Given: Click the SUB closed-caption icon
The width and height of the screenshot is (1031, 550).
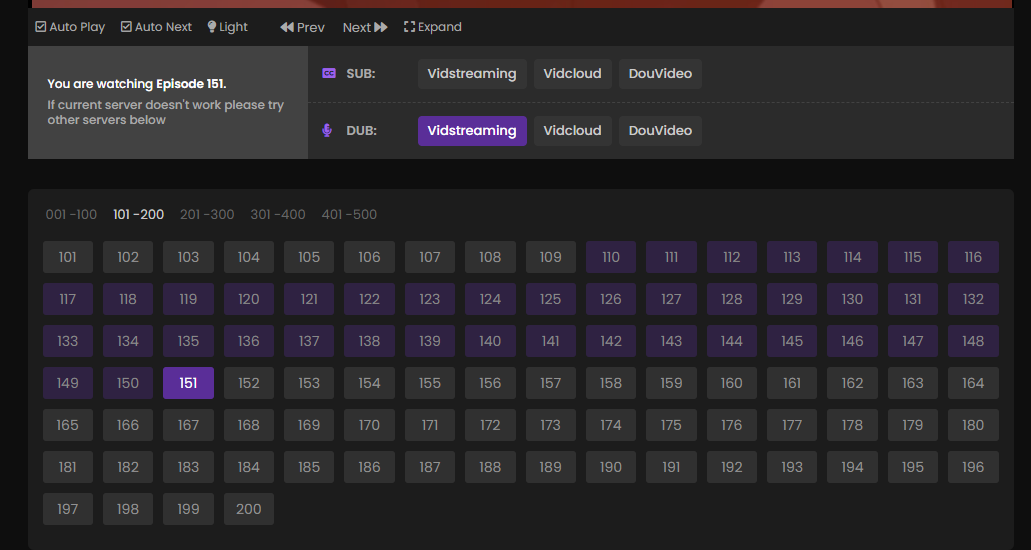Looking at the screenshot, I should pos(329,74).
